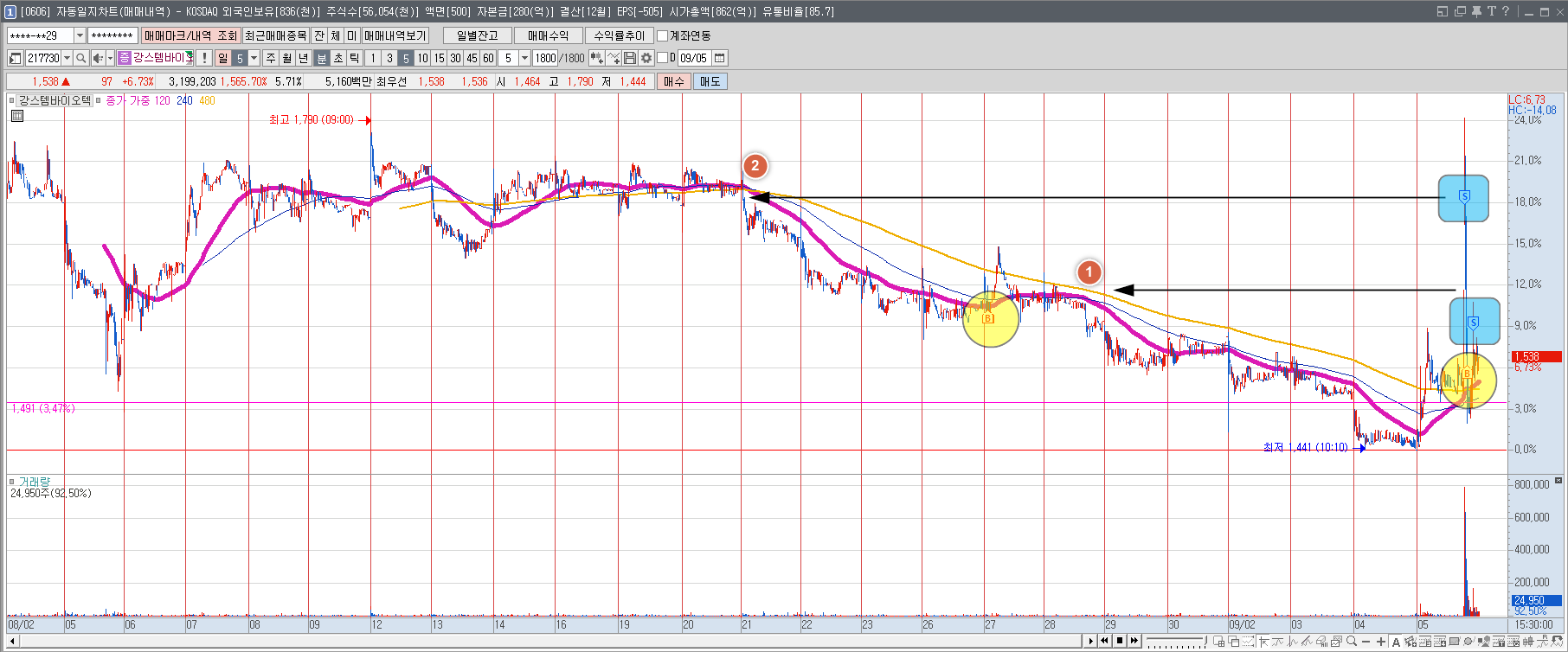Click the exclamation mark info button

click(204, 58)
